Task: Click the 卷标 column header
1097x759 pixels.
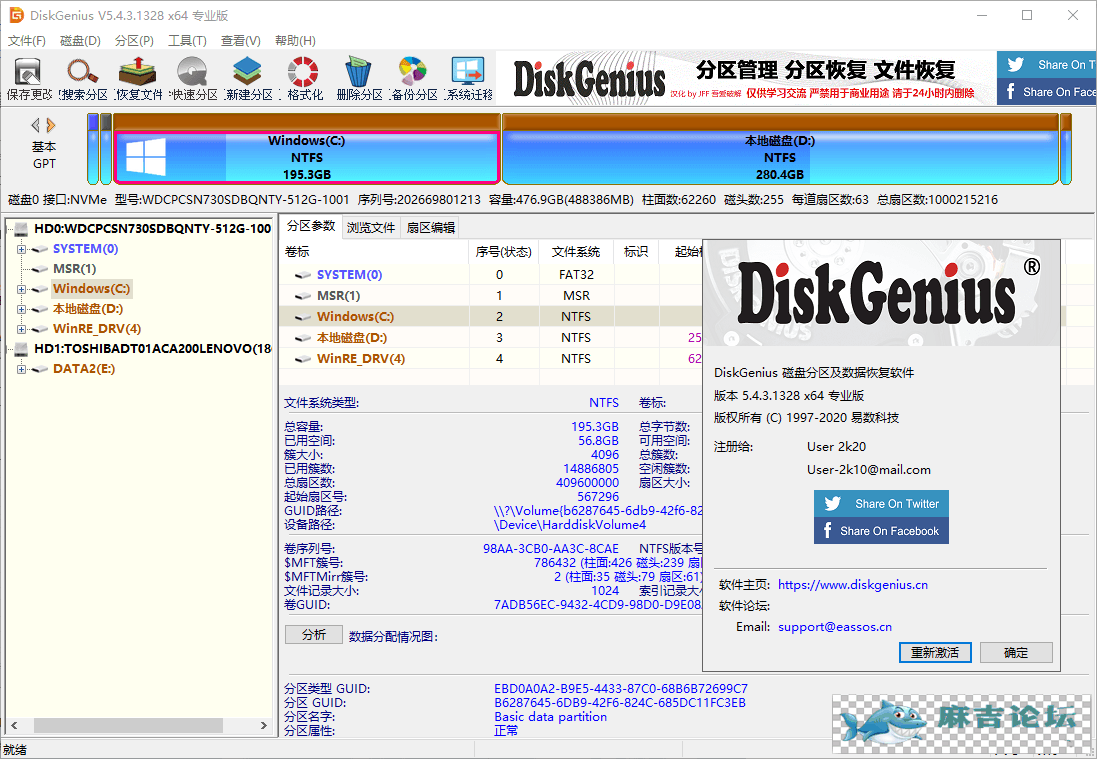Action: pos(374,252)
